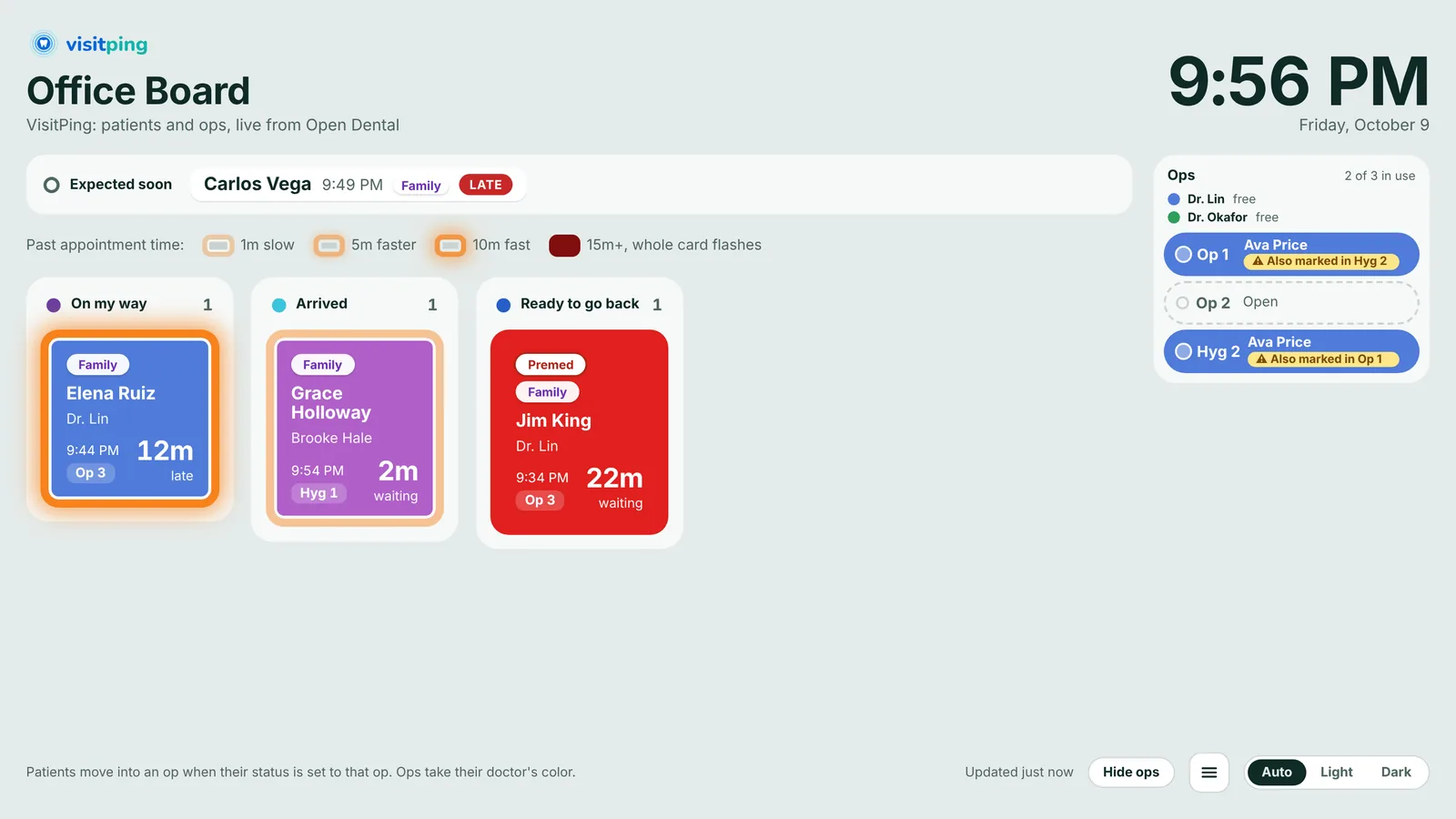1456x819 pixels.
Task: Open Jim King patient card
Action: click(x=580, y=432)
